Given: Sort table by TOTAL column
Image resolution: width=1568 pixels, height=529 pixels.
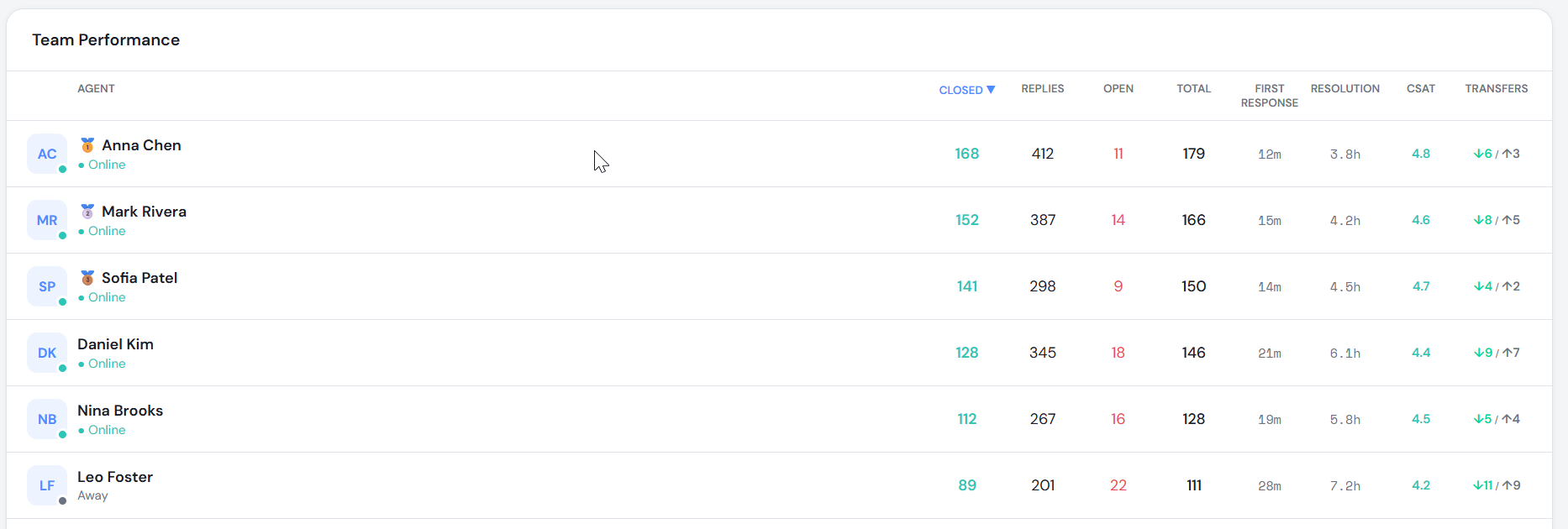Looking at the screenshot, I should point(1194,89).
